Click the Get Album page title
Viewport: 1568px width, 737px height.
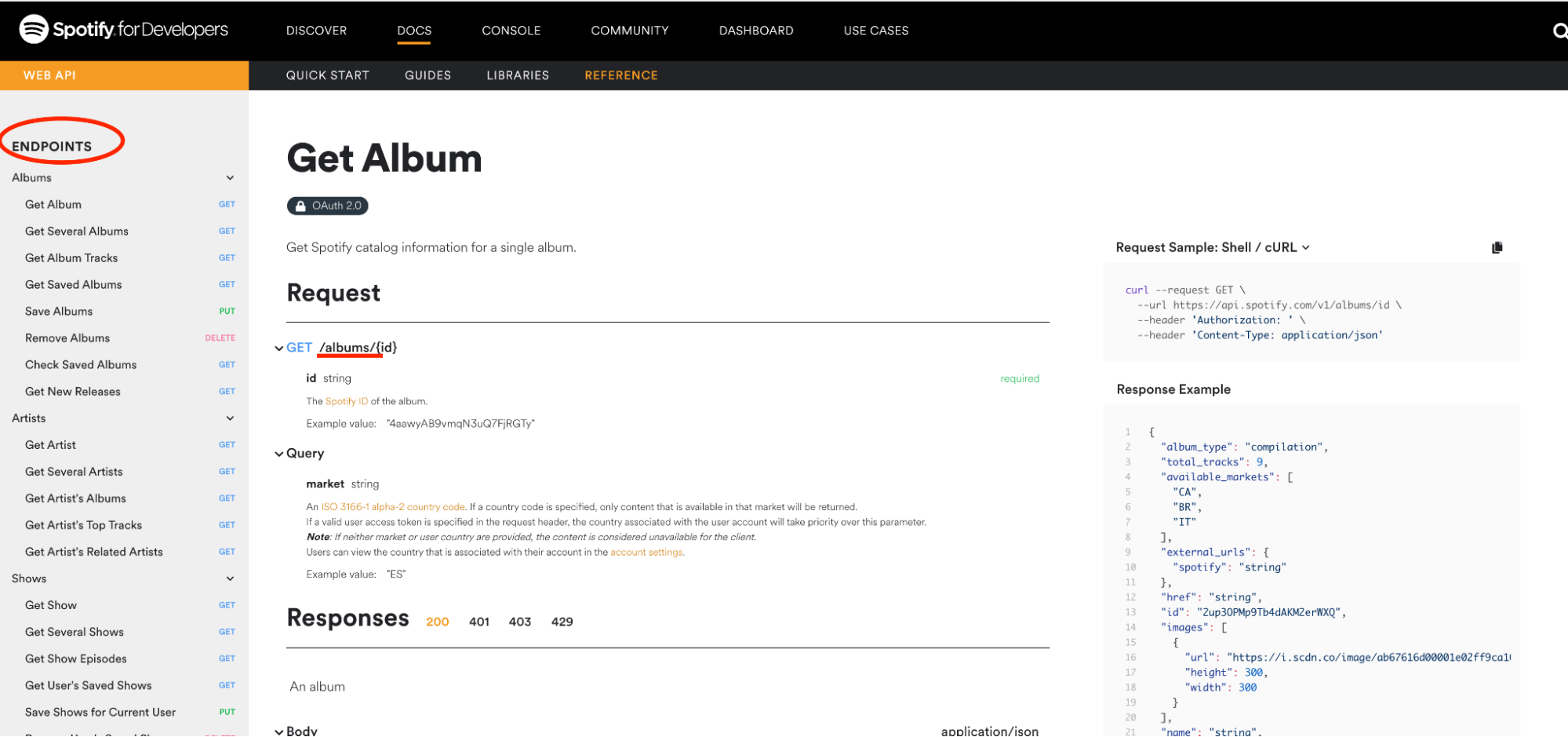[x=384, y=159]
